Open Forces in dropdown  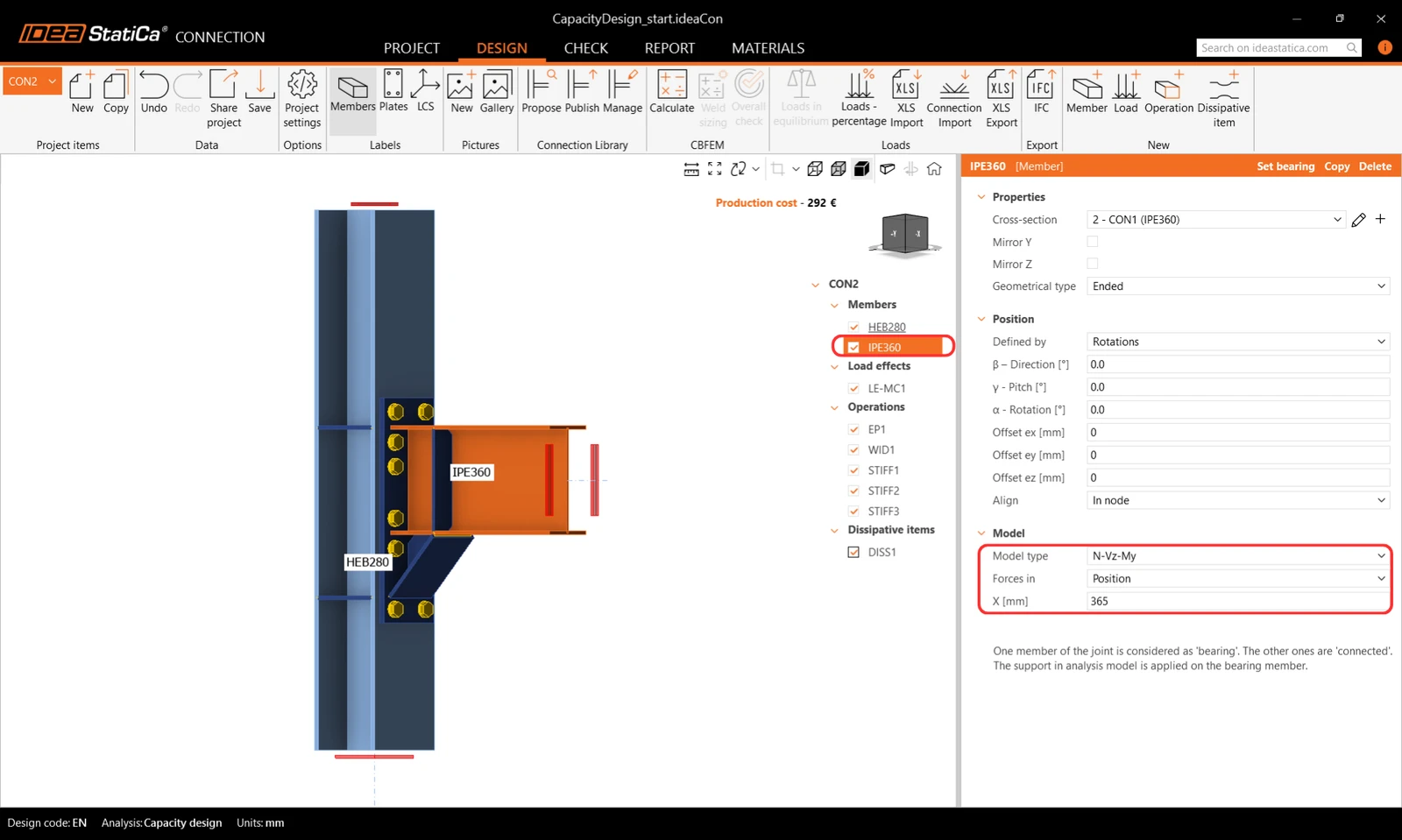1238,578
